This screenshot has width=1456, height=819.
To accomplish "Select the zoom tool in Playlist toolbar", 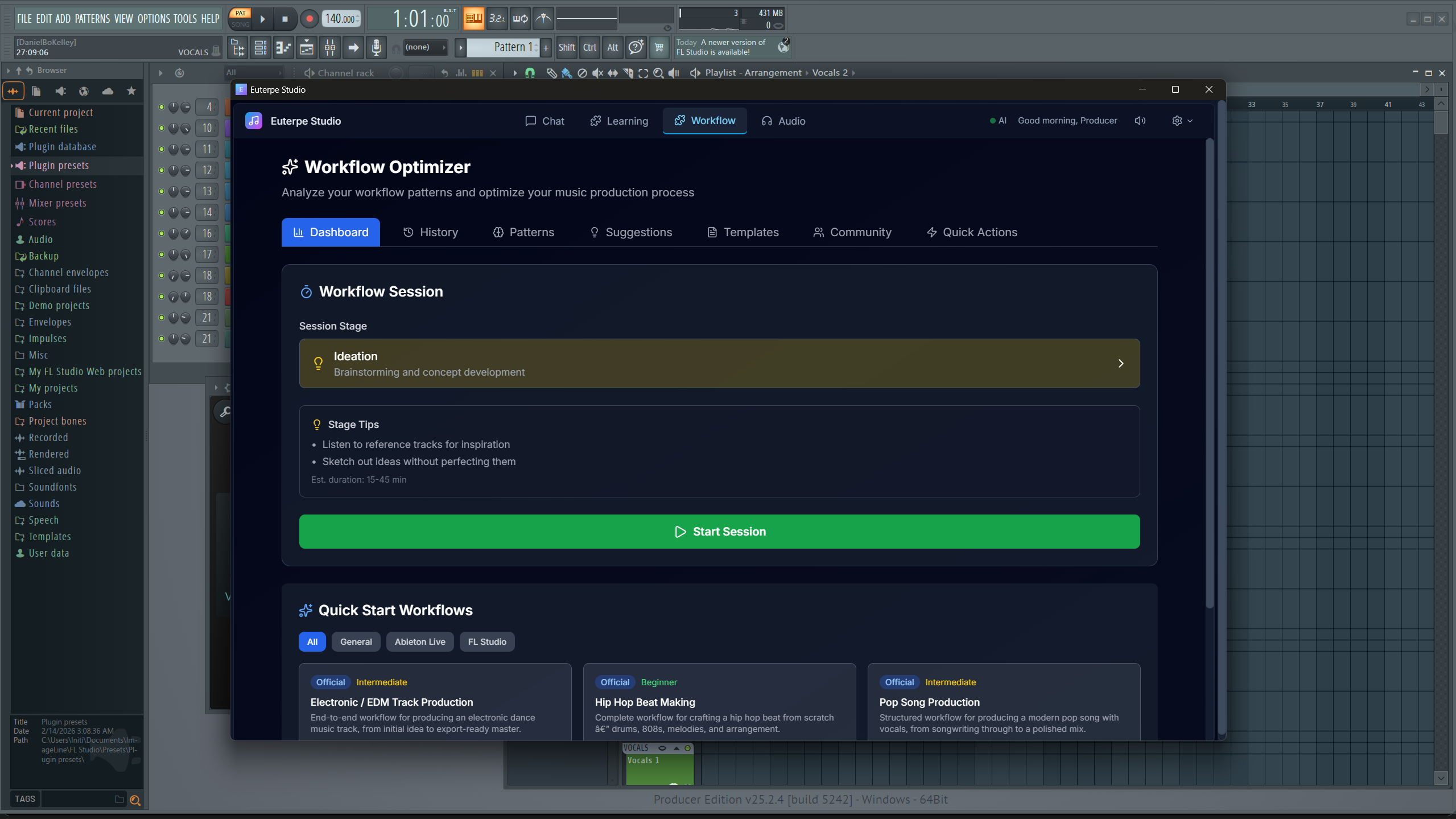I will 658,73.
